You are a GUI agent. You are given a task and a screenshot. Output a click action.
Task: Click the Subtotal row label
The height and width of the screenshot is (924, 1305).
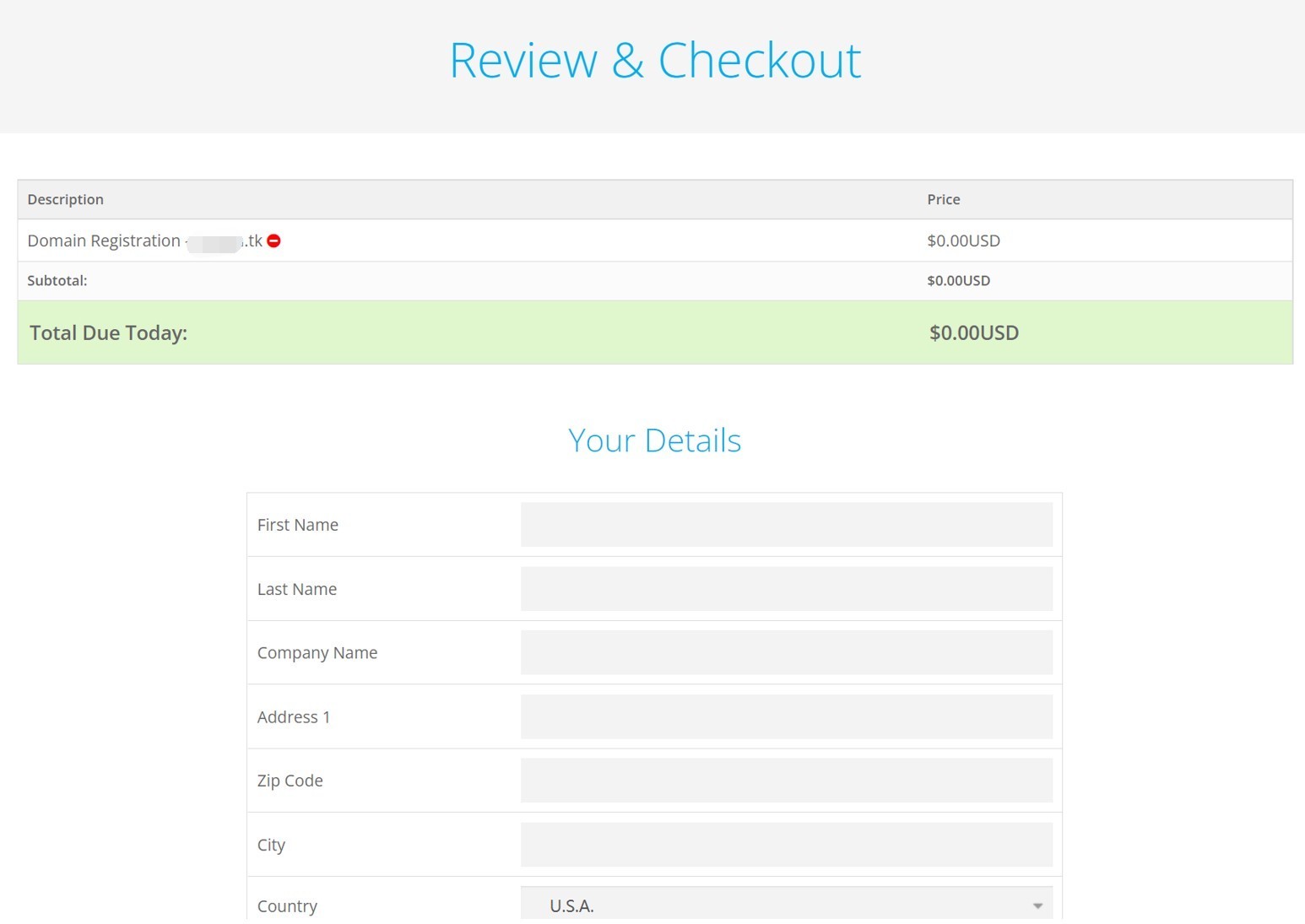[x=57, y=281]
